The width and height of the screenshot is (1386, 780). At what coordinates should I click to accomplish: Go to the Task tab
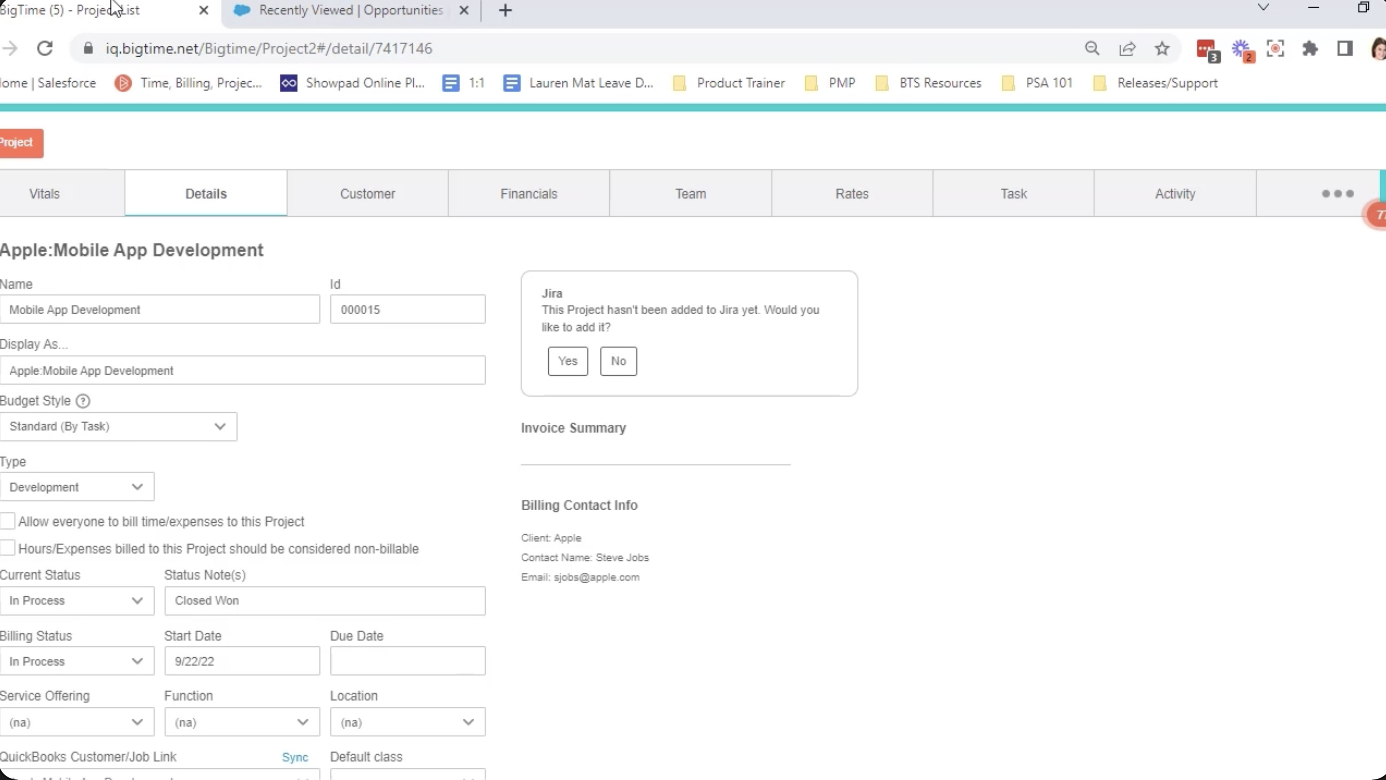[1014, 194]
